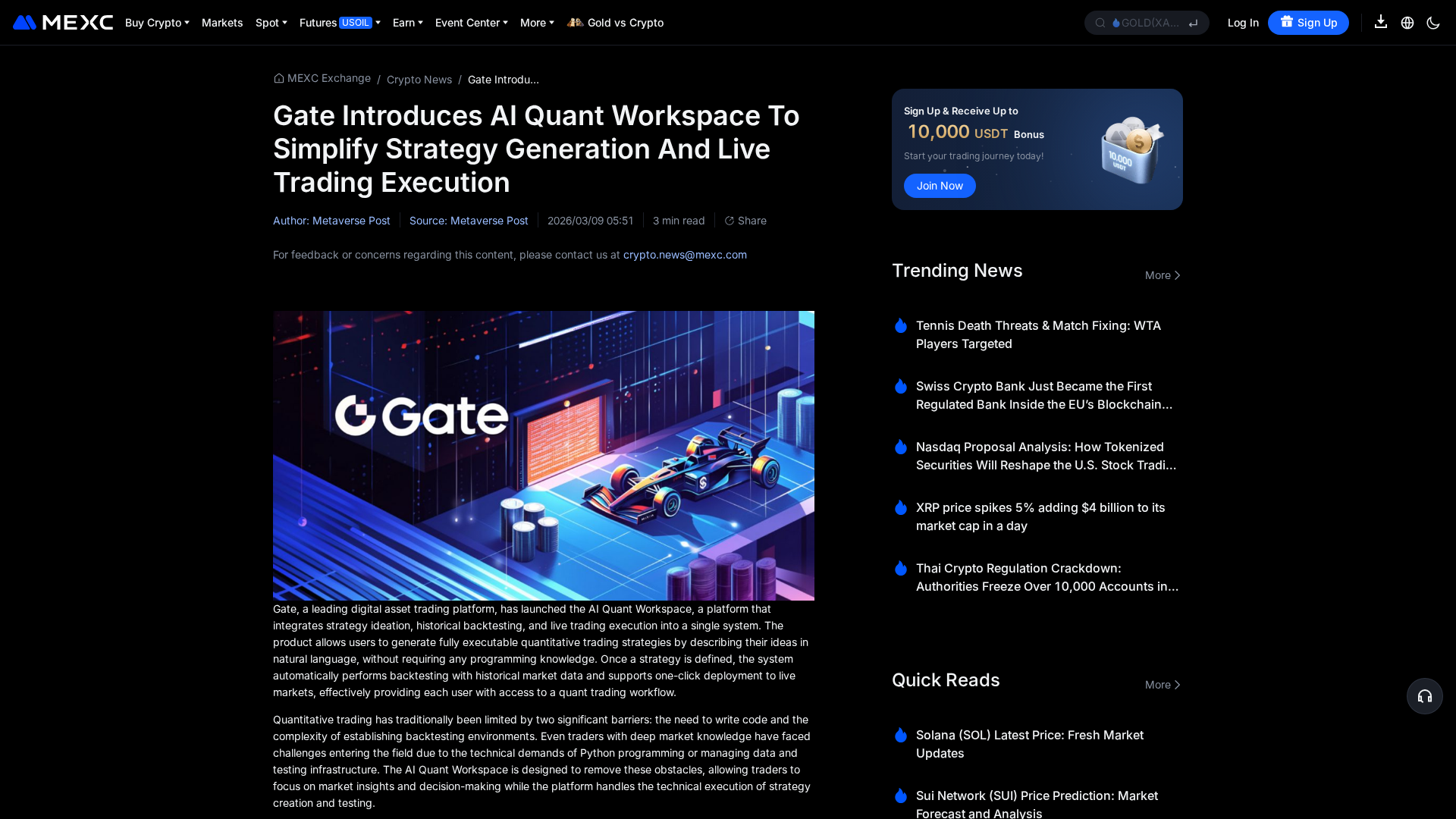
Task: Open the Event Center menu
Action: click(471, 23)
